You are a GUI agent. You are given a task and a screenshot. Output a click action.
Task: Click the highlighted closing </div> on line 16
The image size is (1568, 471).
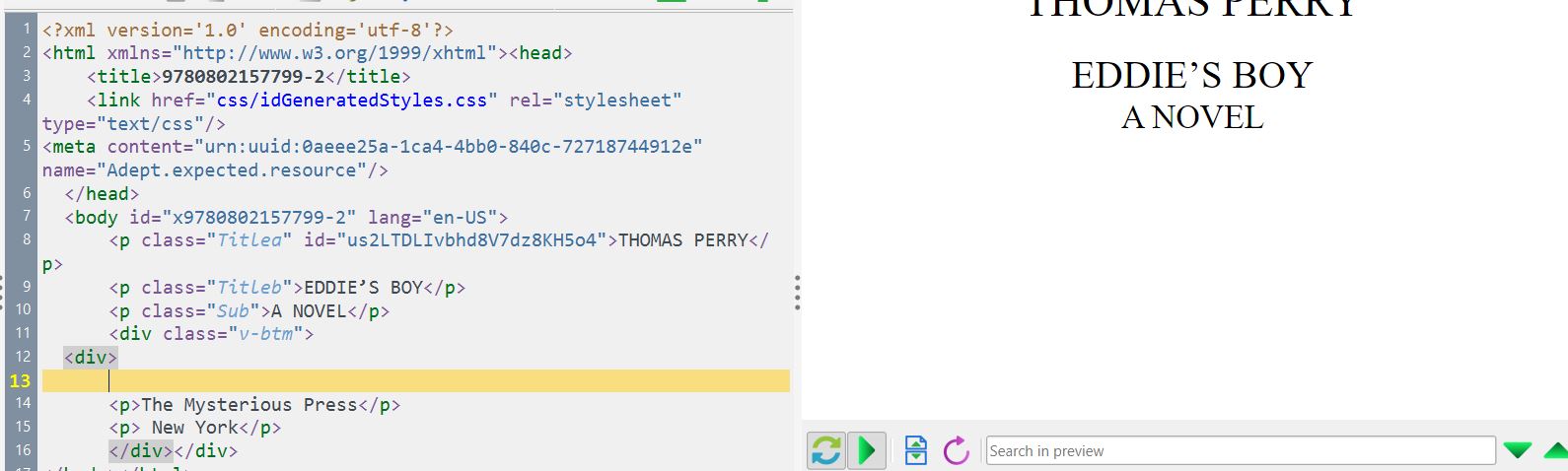(x=141, y=450)
